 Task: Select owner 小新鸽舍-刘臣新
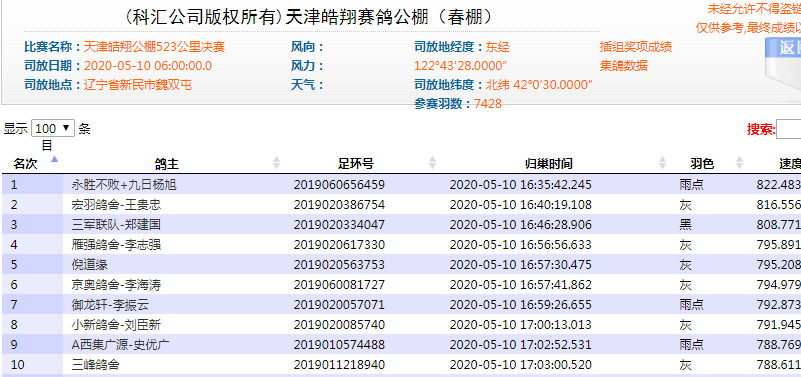(116, 325)
